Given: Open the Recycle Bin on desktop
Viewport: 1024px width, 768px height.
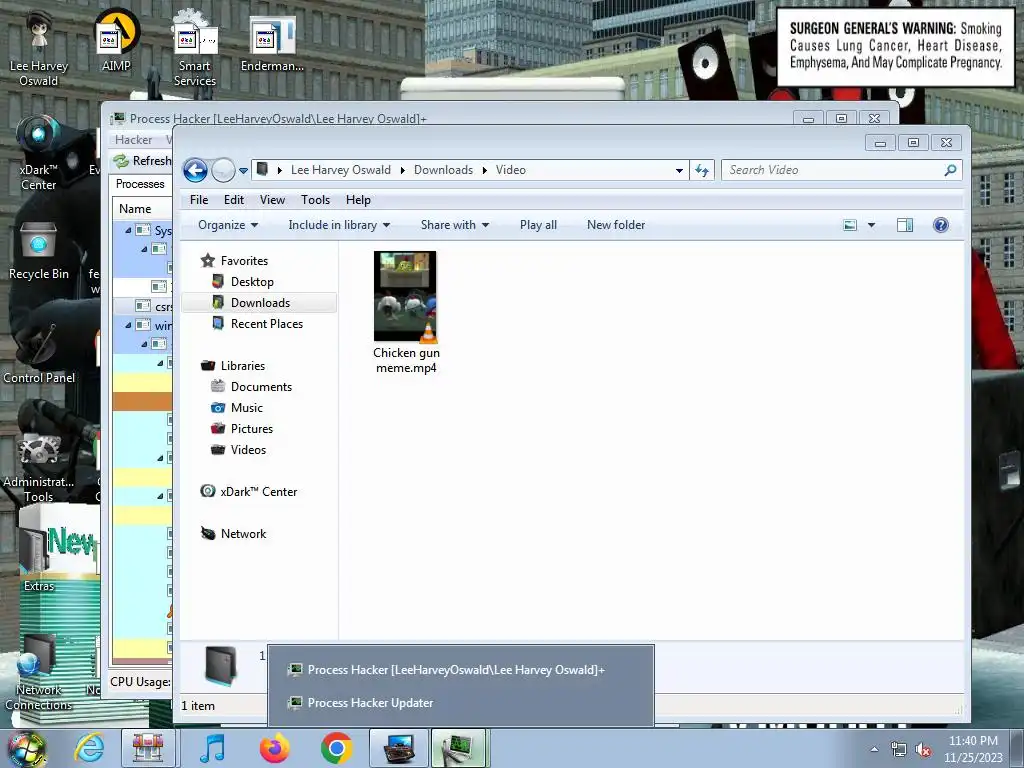Looking at the screenshot, I should pos(39,251).
